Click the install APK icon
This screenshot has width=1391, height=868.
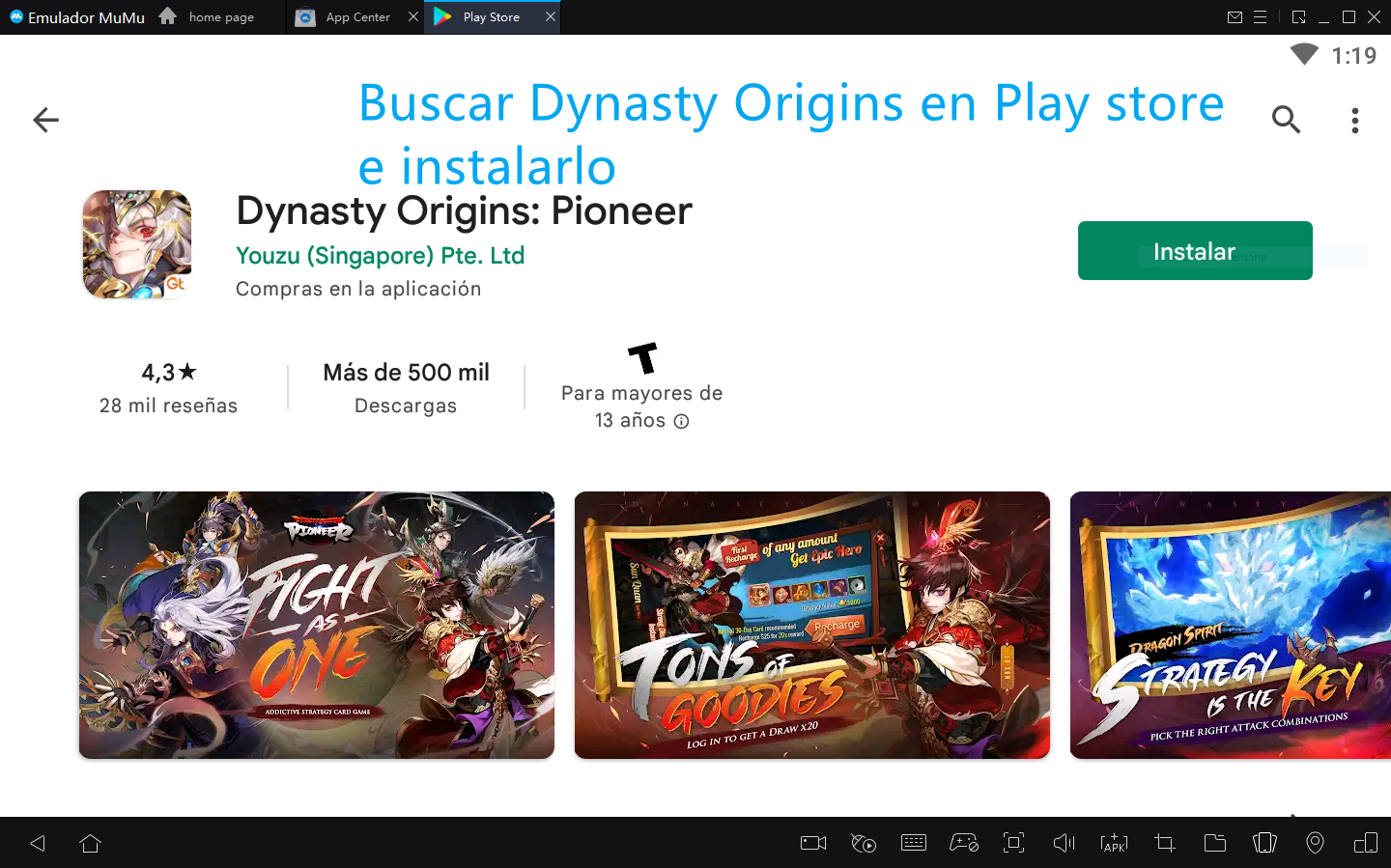coord(1114,843)
